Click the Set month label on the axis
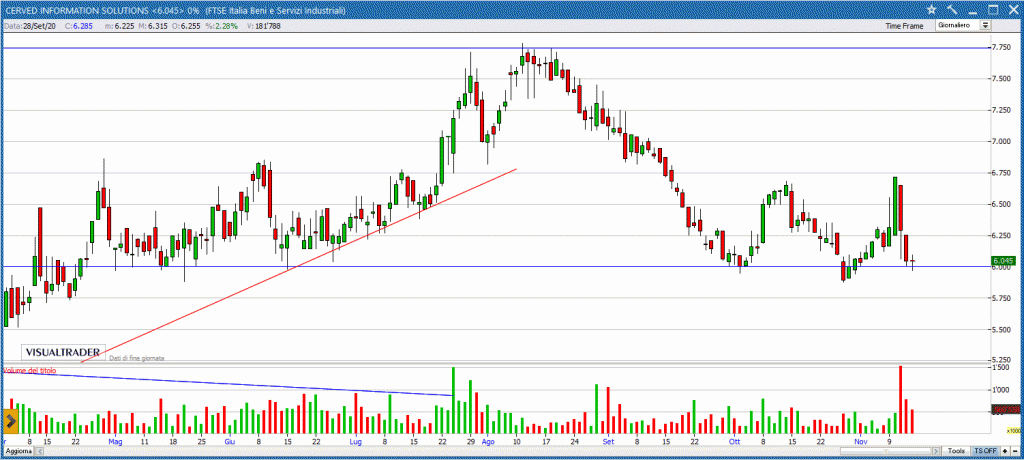The height and width of the screenshot is (460, 1024). (608, 441)
